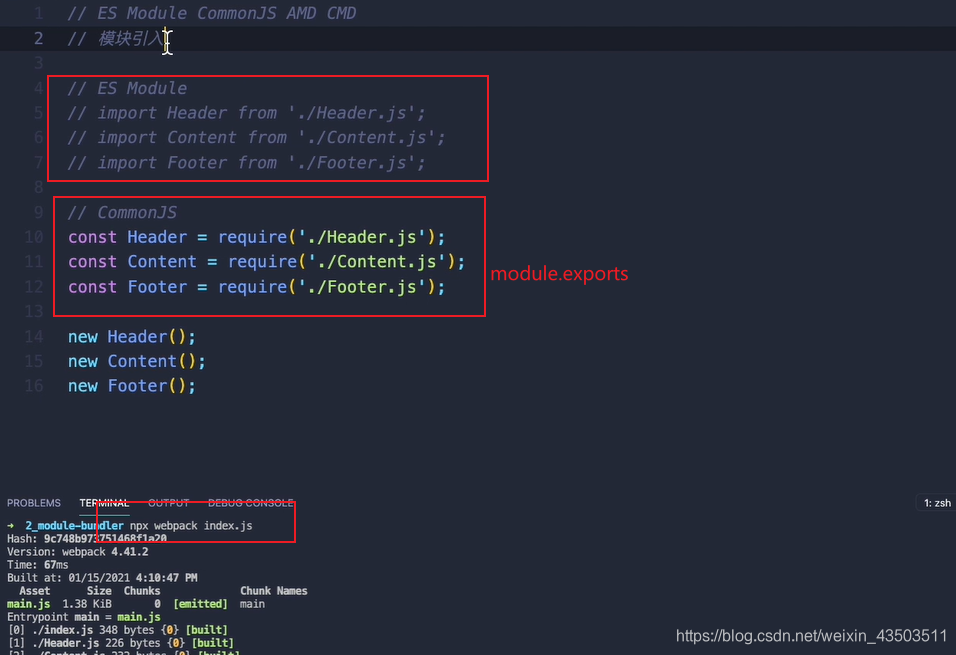The height and width of the screenshot is (655, 956).
Task: Click the './index.js 348 bytes' built line
Action: pyautogui.click(x=118, y=630)
